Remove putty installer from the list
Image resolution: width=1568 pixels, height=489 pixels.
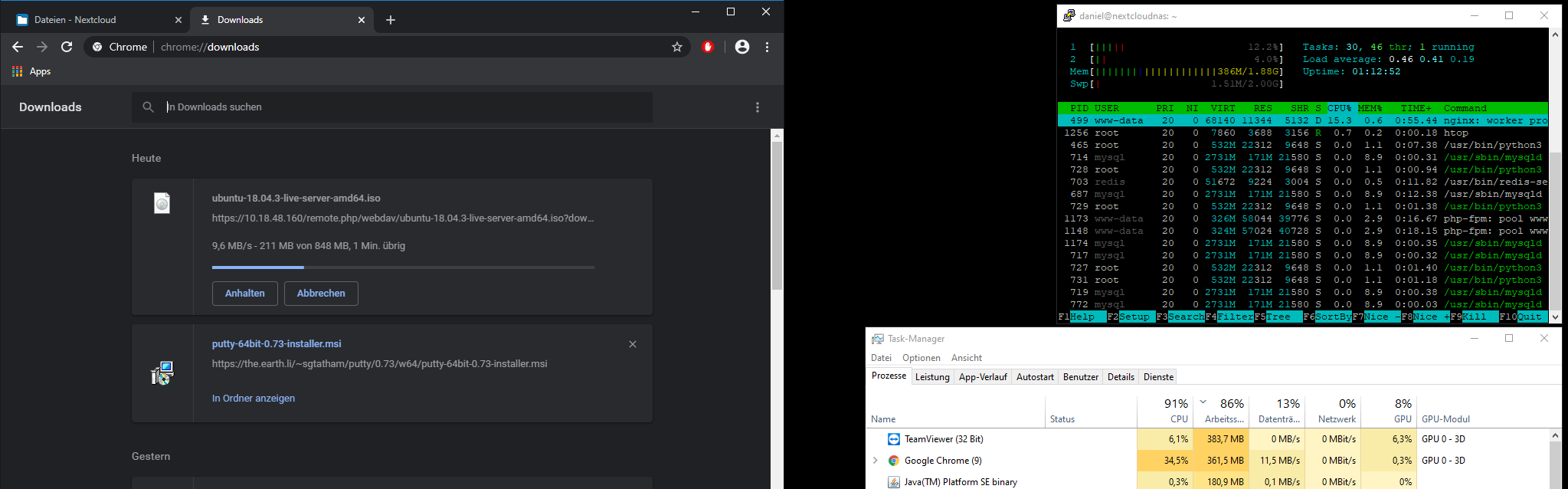(x=633, y=344)
